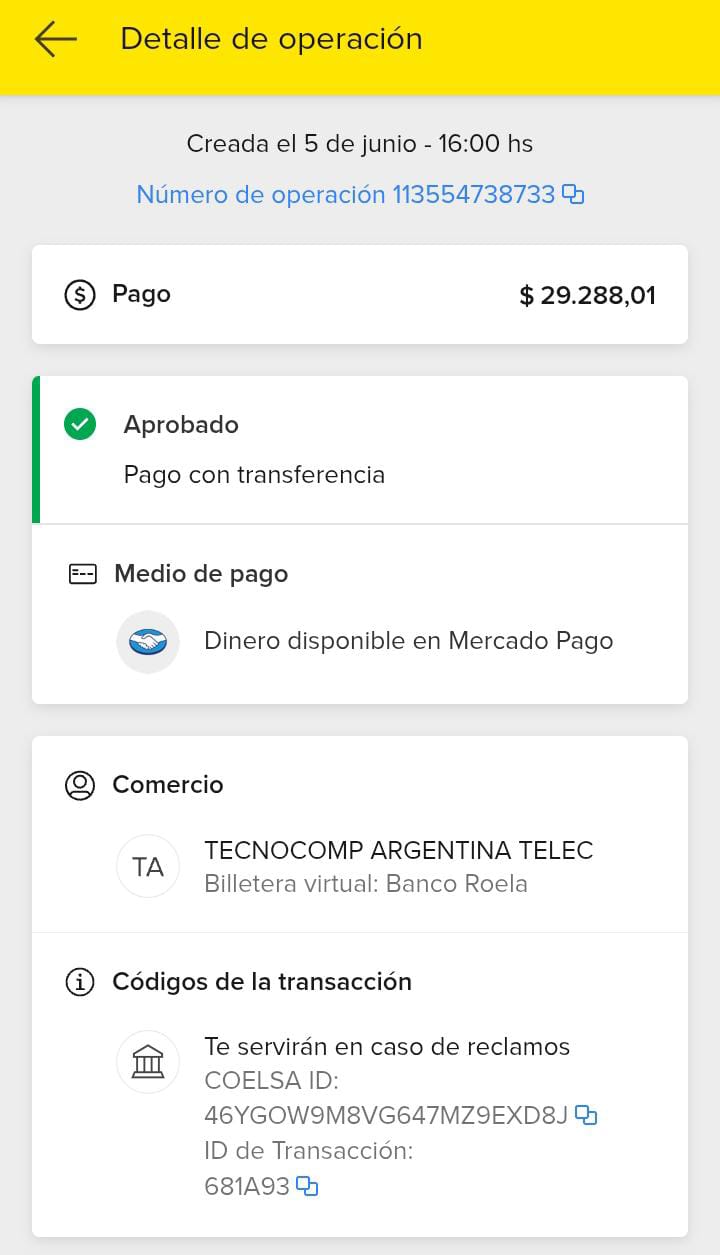Tap the TA merchant avatar

pyautogui.click(x=148, y=866)
